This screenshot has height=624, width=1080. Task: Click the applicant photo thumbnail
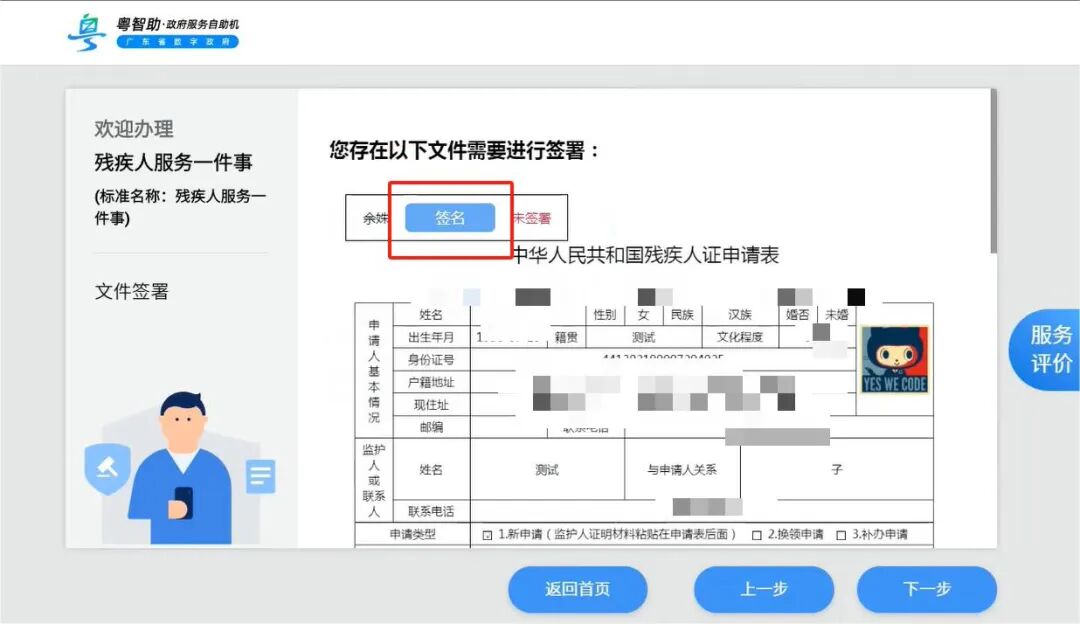tap(895, 359)
